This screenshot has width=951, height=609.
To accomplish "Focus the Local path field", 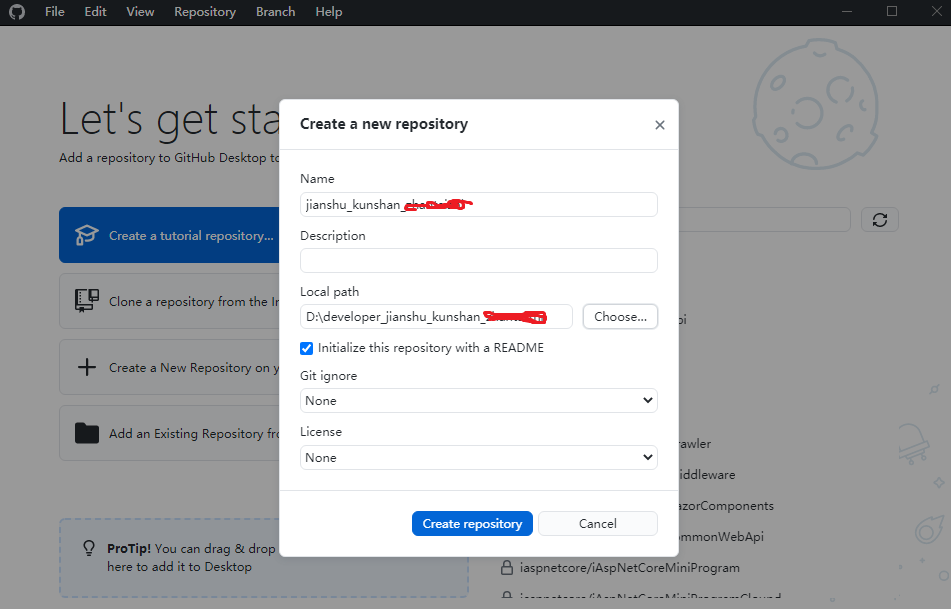I will click(x=436, y=317).
